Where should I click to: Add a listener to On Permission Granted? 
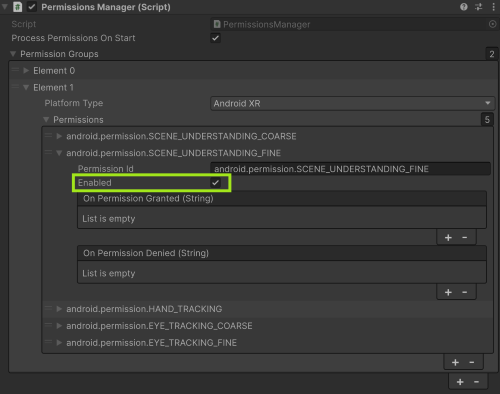point(448,237)
